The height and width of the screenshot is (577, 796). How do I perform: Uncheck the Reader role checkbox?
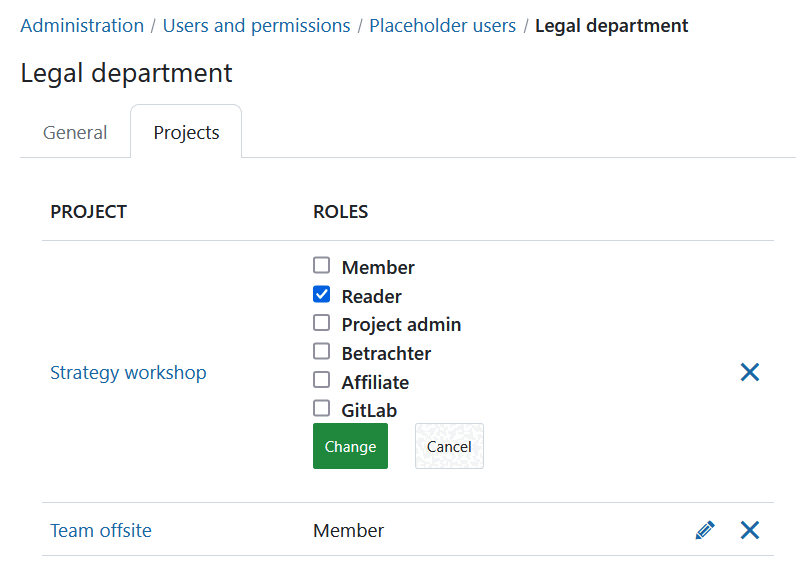(321, 295)
